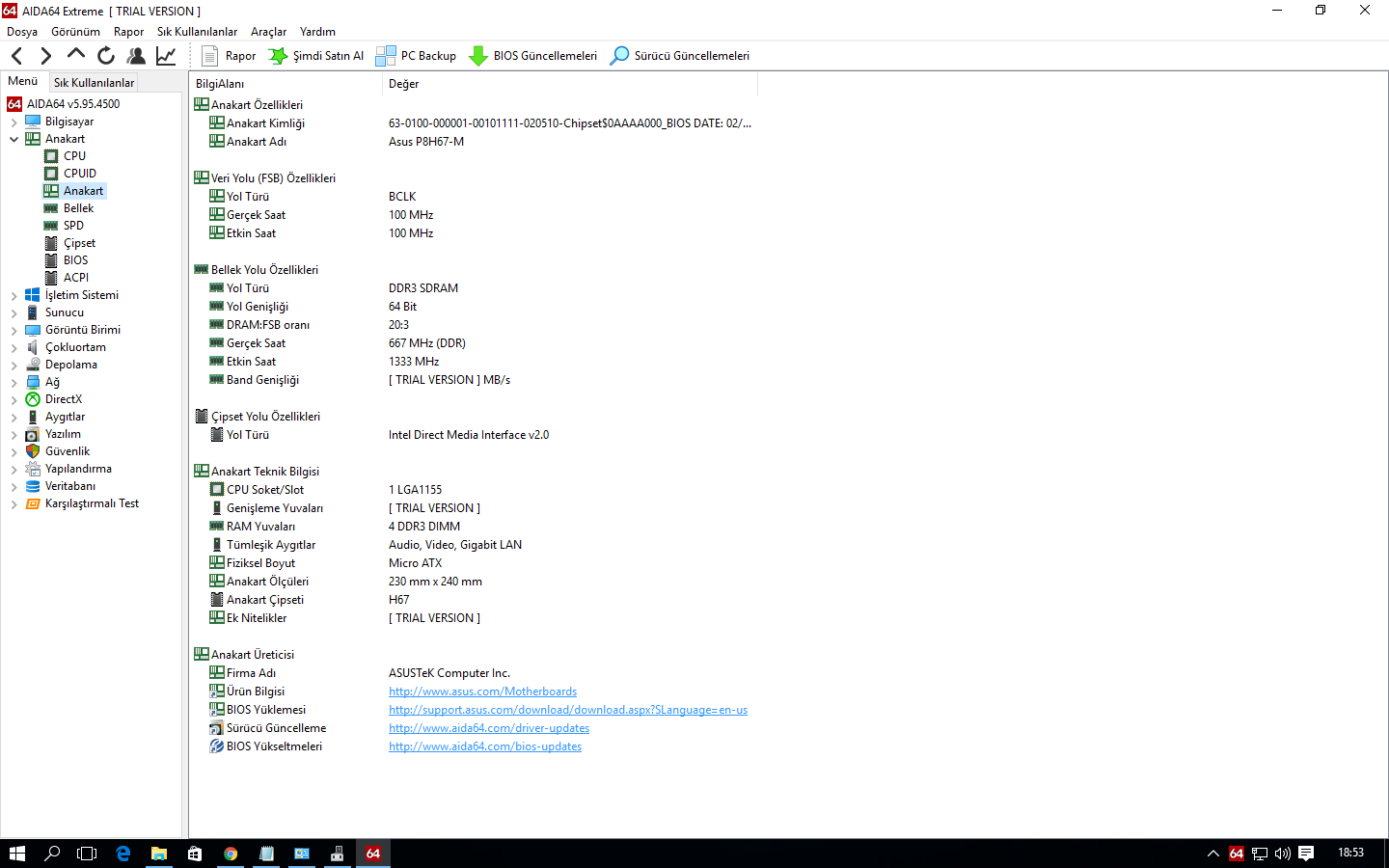Open the Windows Start menu
Image resolution: width=1389 pixels, height=868 pixels.
click(17, 854)
